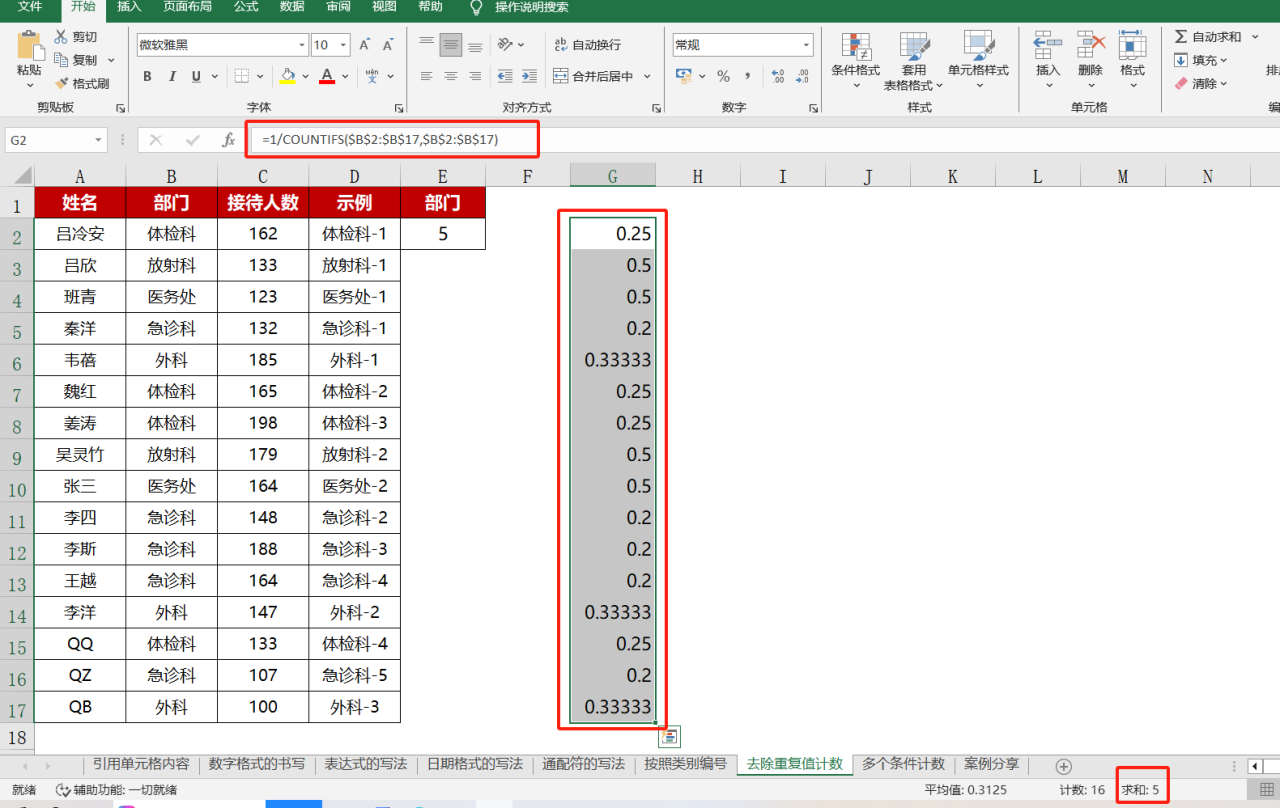This screenshot has width=1280, height=808.
Task: Expand the Fill (填充) dropdown
Action: point(1226,60)
